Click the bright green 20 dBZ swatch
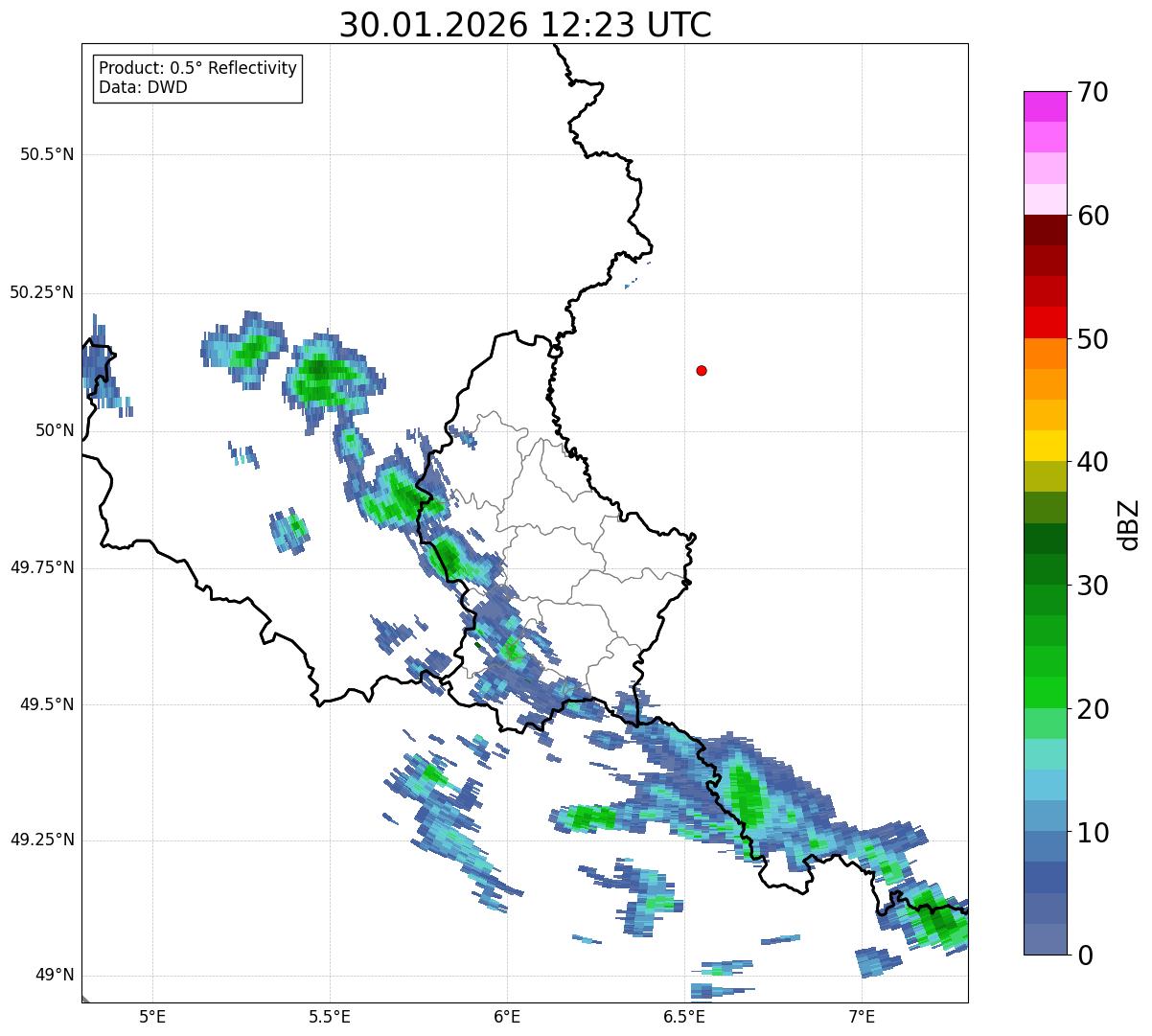 click(x=1045, y=693)
